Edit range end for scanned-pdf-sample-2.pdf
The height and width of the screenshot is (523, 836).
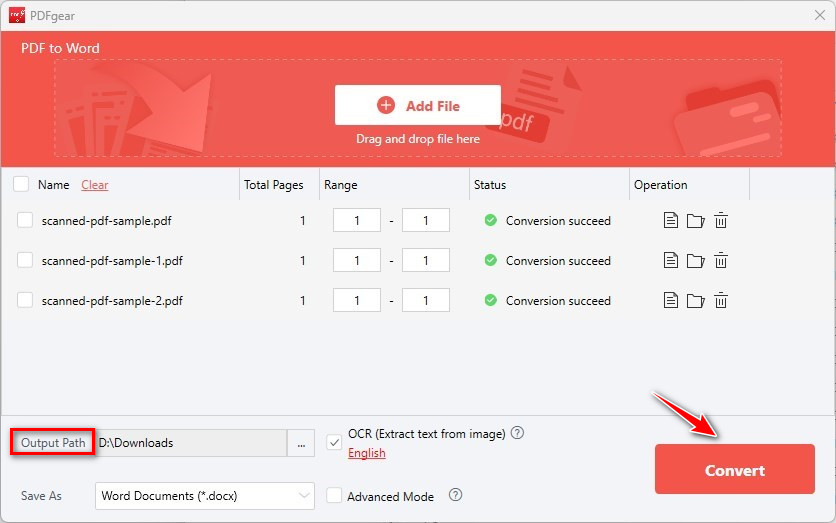point(425,300)
